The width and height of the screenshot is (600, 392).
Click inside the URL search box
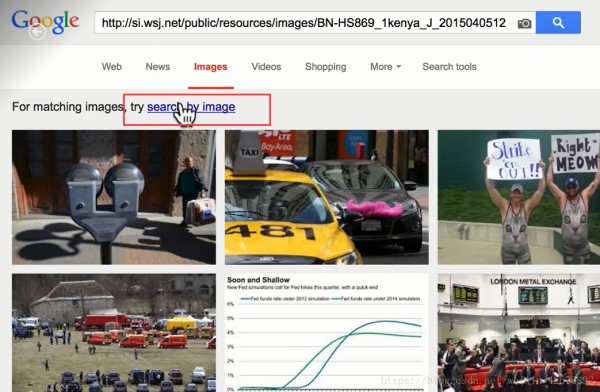coord(305,23)
